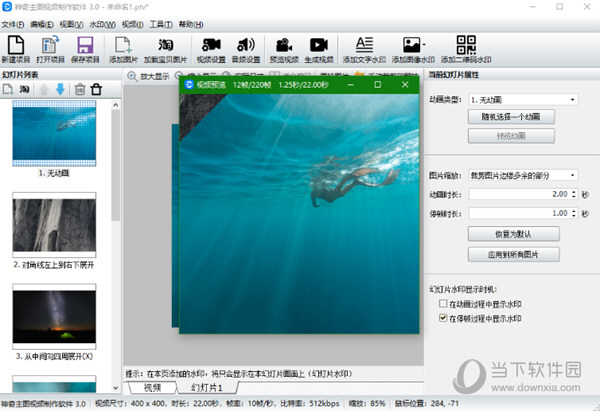
Task: Add a QR code watermark 添加二维码水印
Action: pyautogui.click(x=466, y=49)
